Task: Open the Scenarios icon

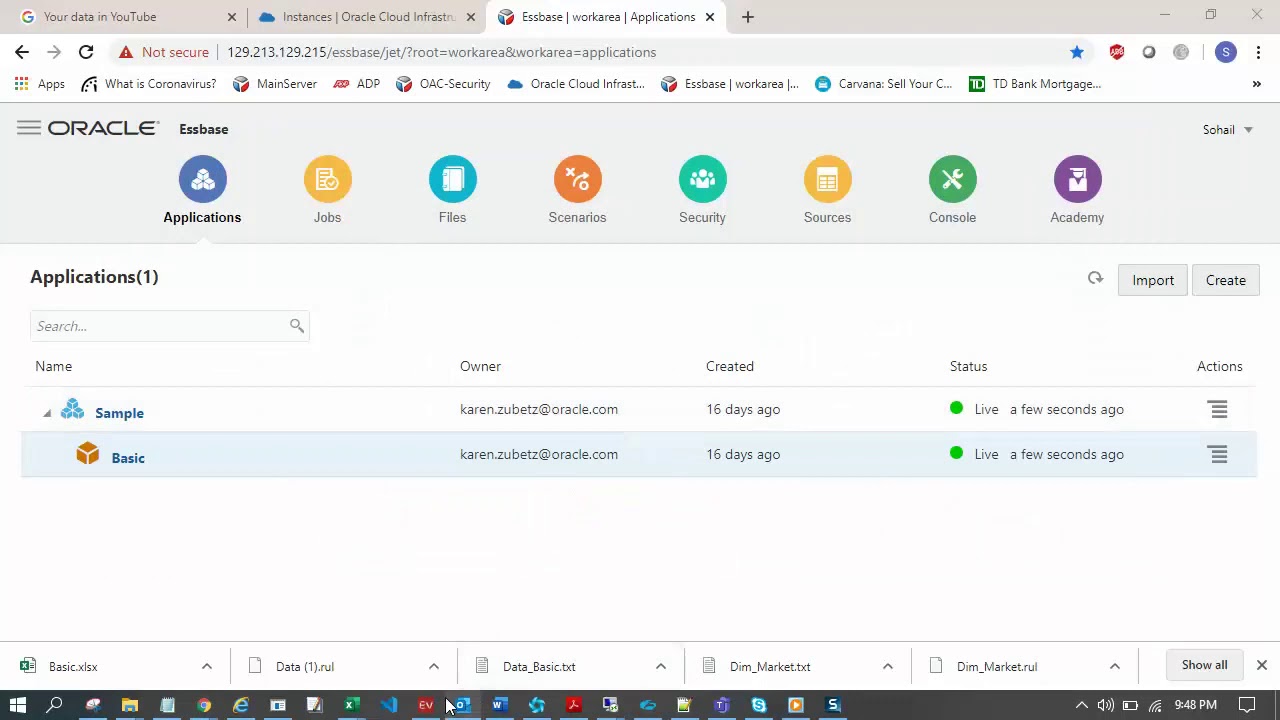Action: point(577,179)
